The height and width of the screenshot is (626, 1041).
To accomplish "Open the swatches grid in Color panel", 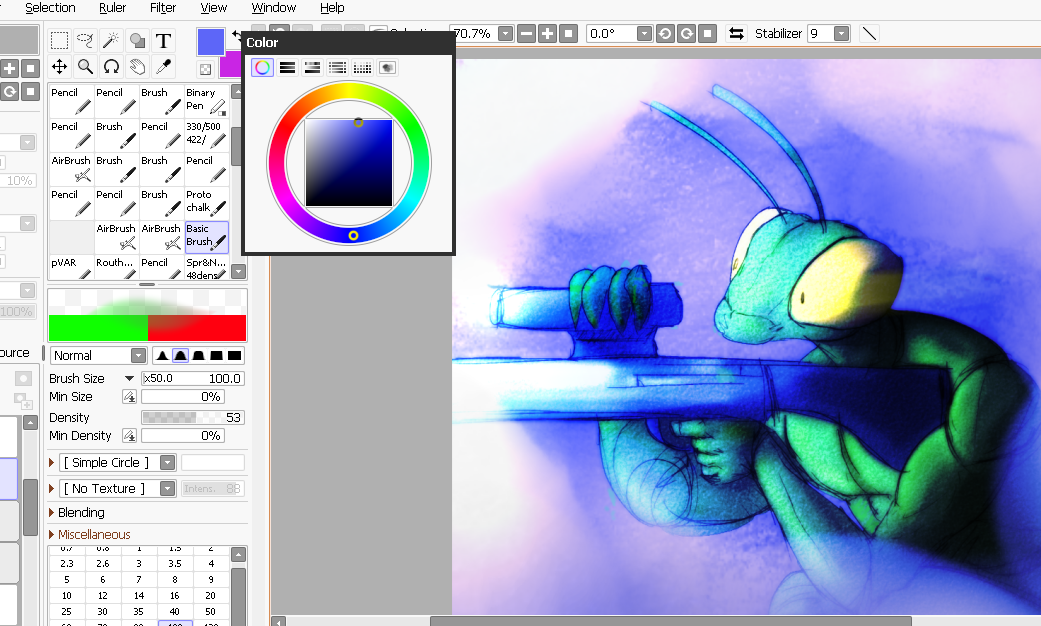I will 362,67.
